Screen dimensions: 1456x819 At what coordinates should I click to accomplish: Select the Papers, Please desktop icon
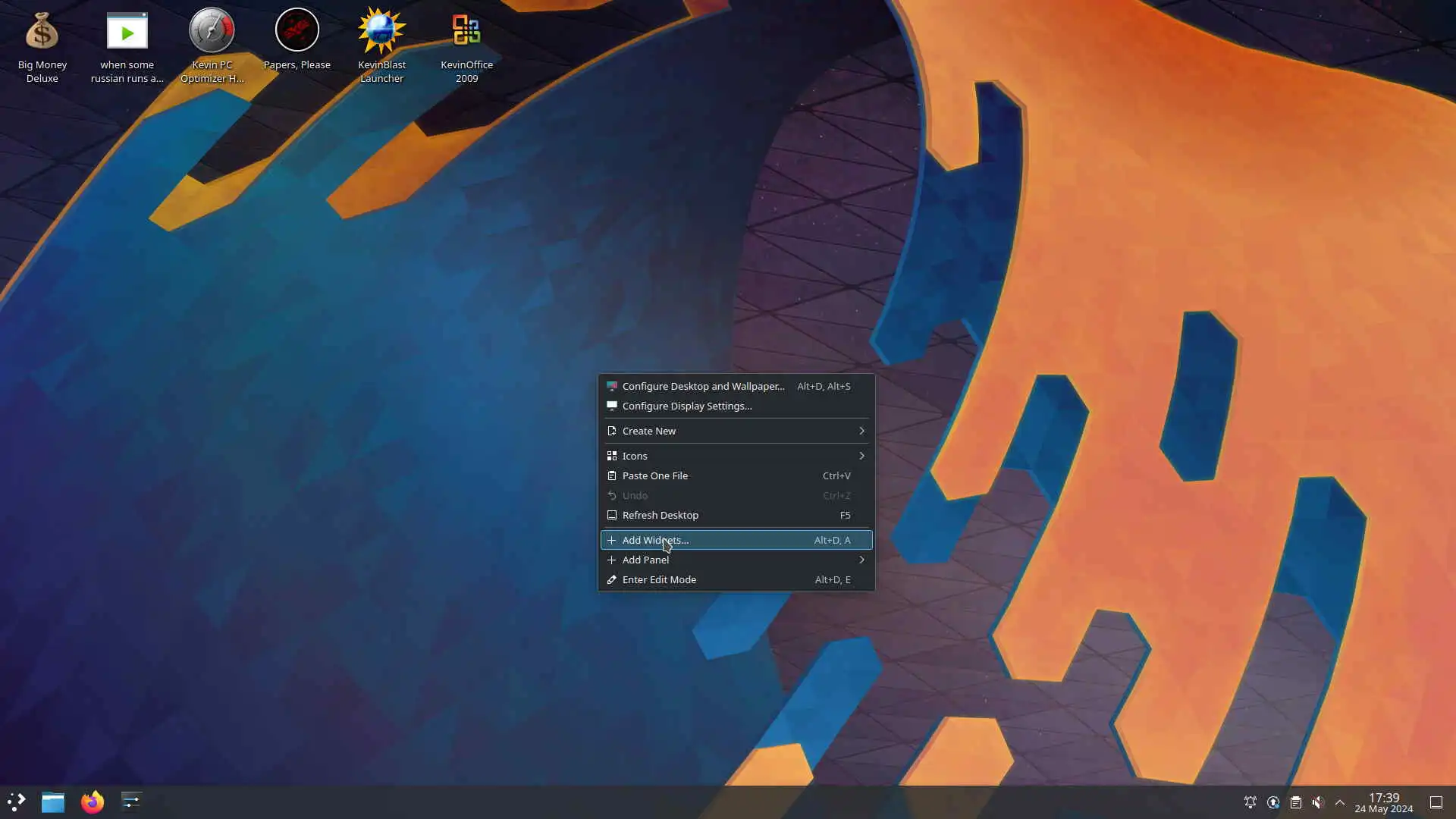297,31
